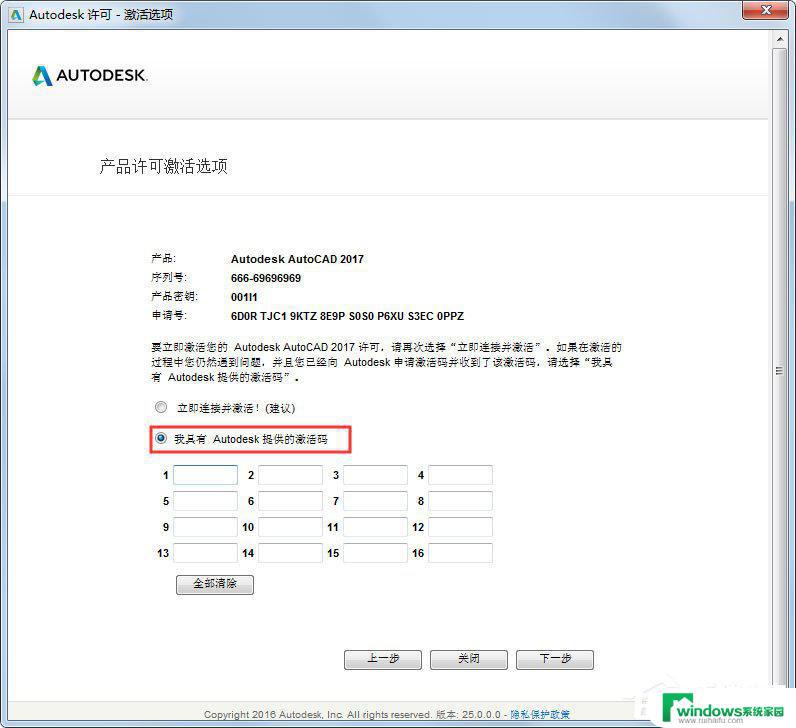
Task: Click the scrollbar up arrow
Action: click(780, 39)
